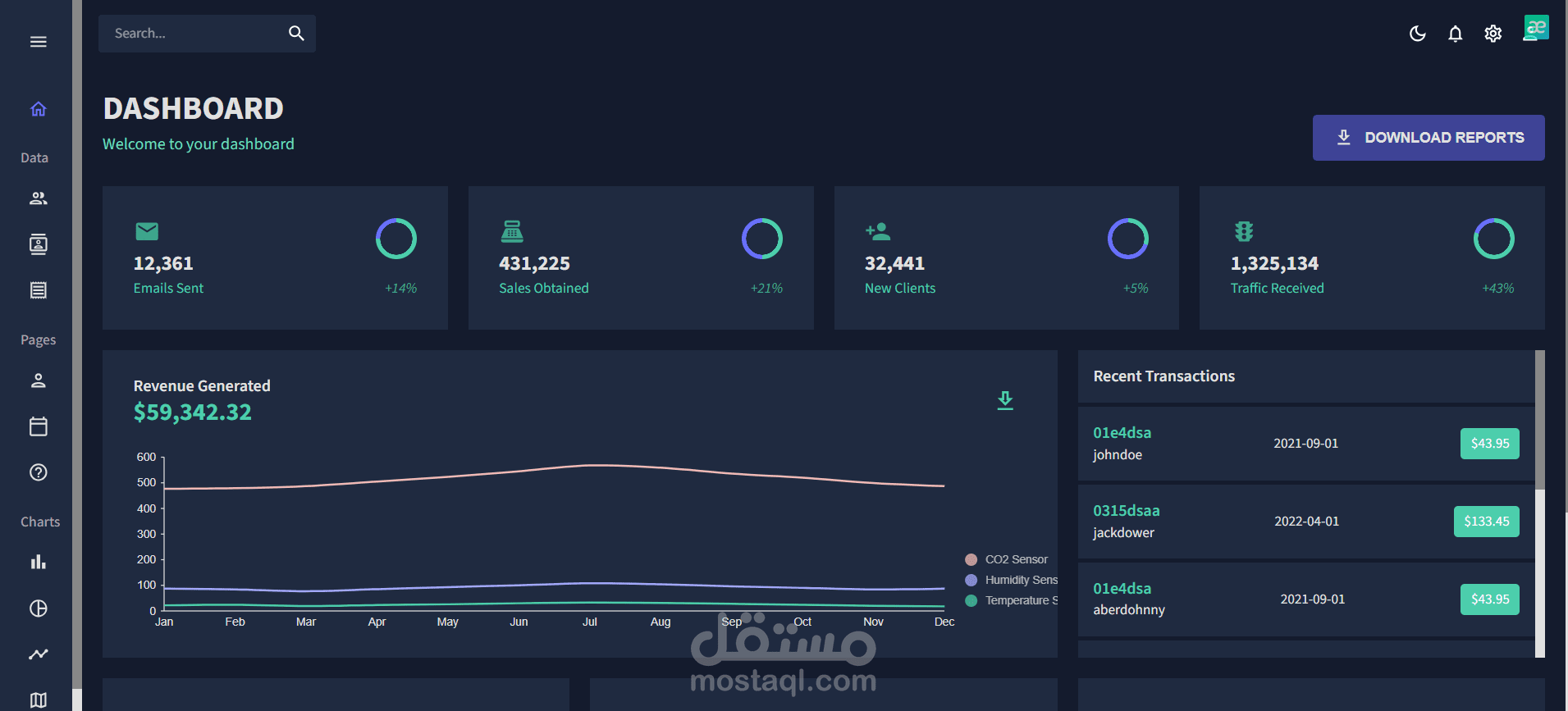
Task: Click the New Clients progress ring
Action: coord(1128,239)
